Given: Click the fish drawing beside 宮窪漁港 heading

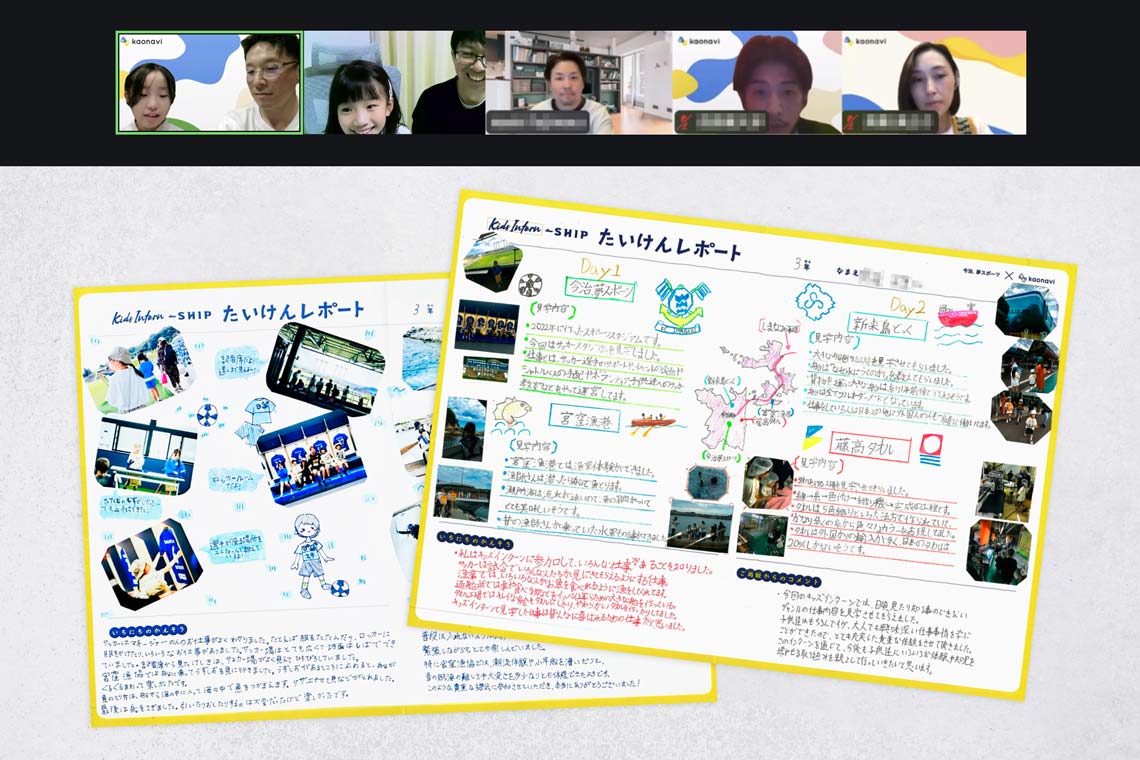Looking at the screenshot, I should pos(510,412).
